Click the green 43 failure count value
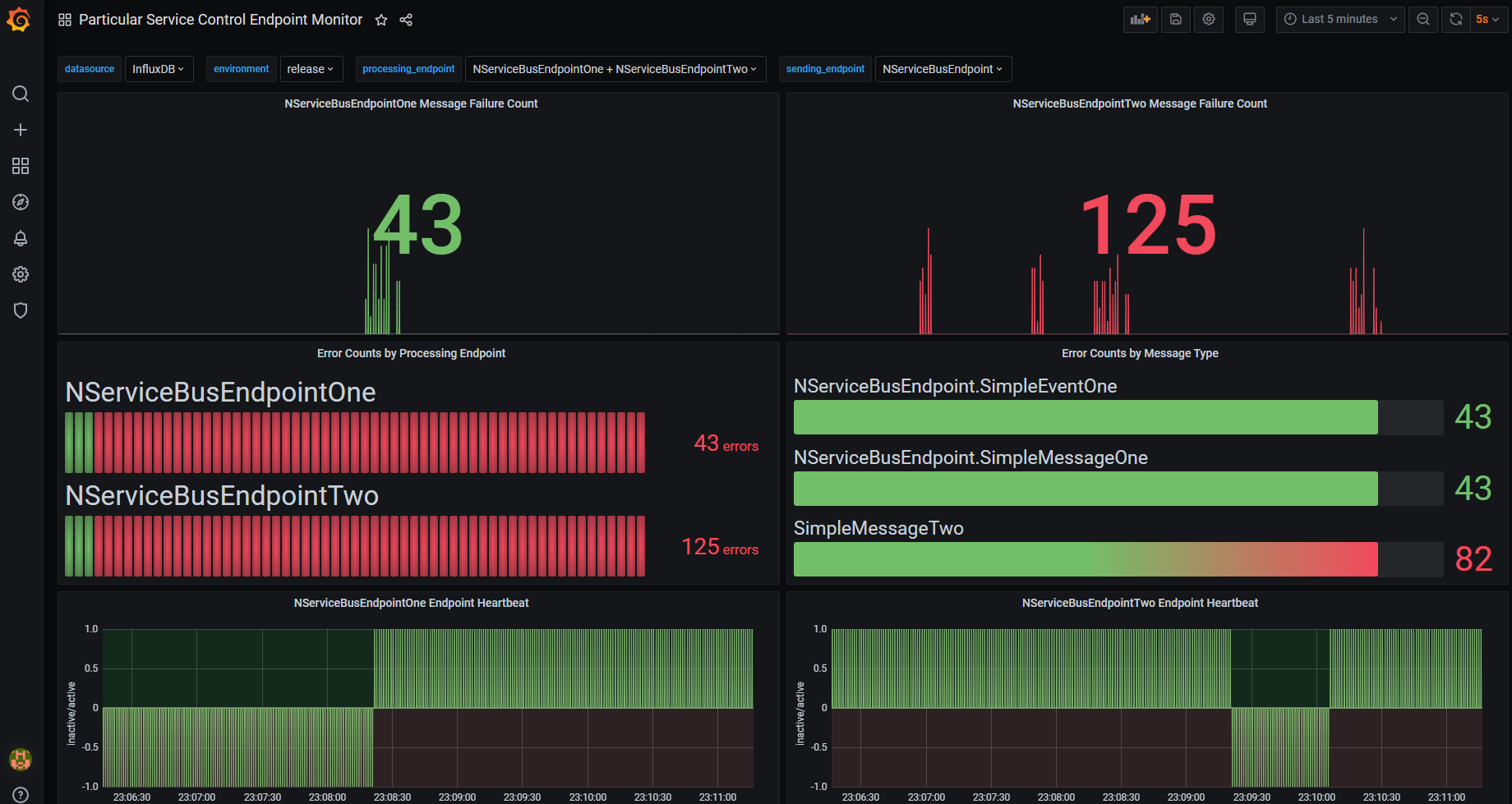Image resolution: width=1512 pixels, height=804 pixels. coord(418,225)
